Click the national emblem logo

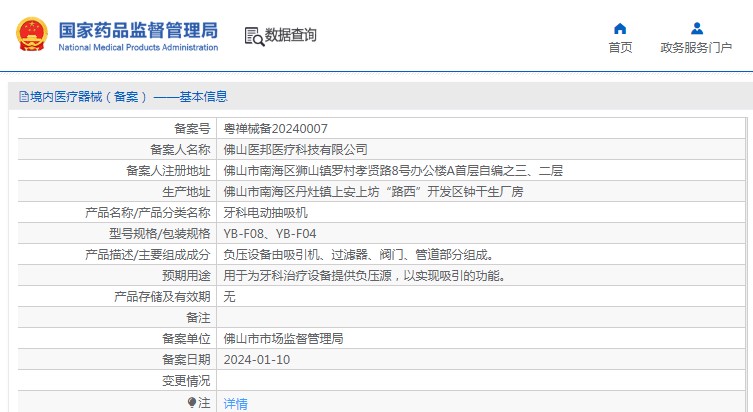tap(32, 35)
